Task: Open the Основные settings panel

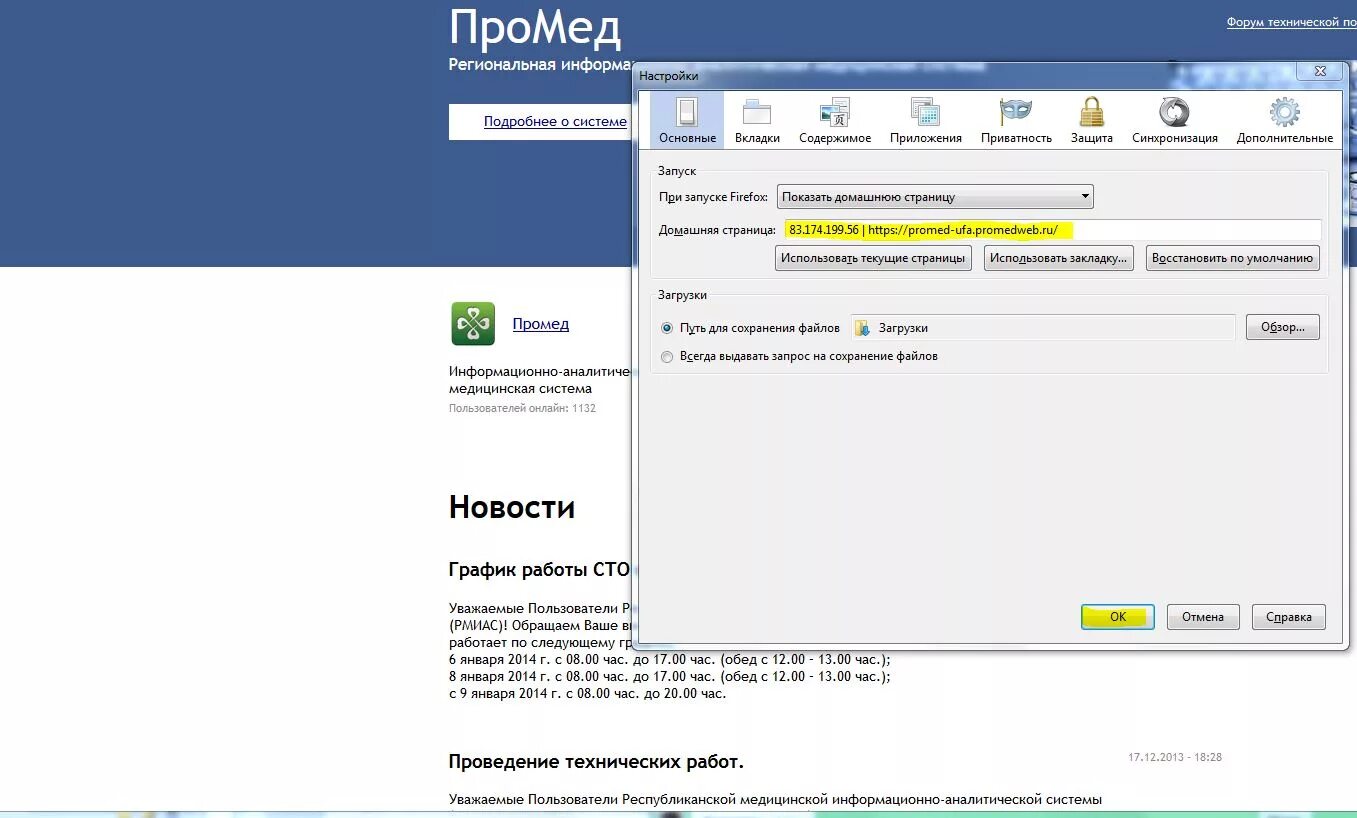Action: [687, 120]
